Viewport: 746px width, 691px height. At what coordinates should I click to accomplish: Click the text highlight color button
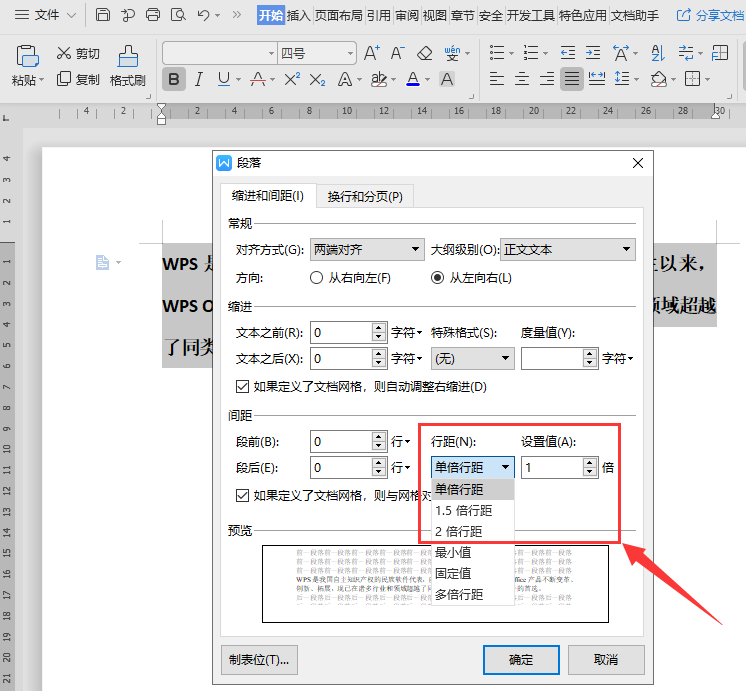tap(379, 79)
